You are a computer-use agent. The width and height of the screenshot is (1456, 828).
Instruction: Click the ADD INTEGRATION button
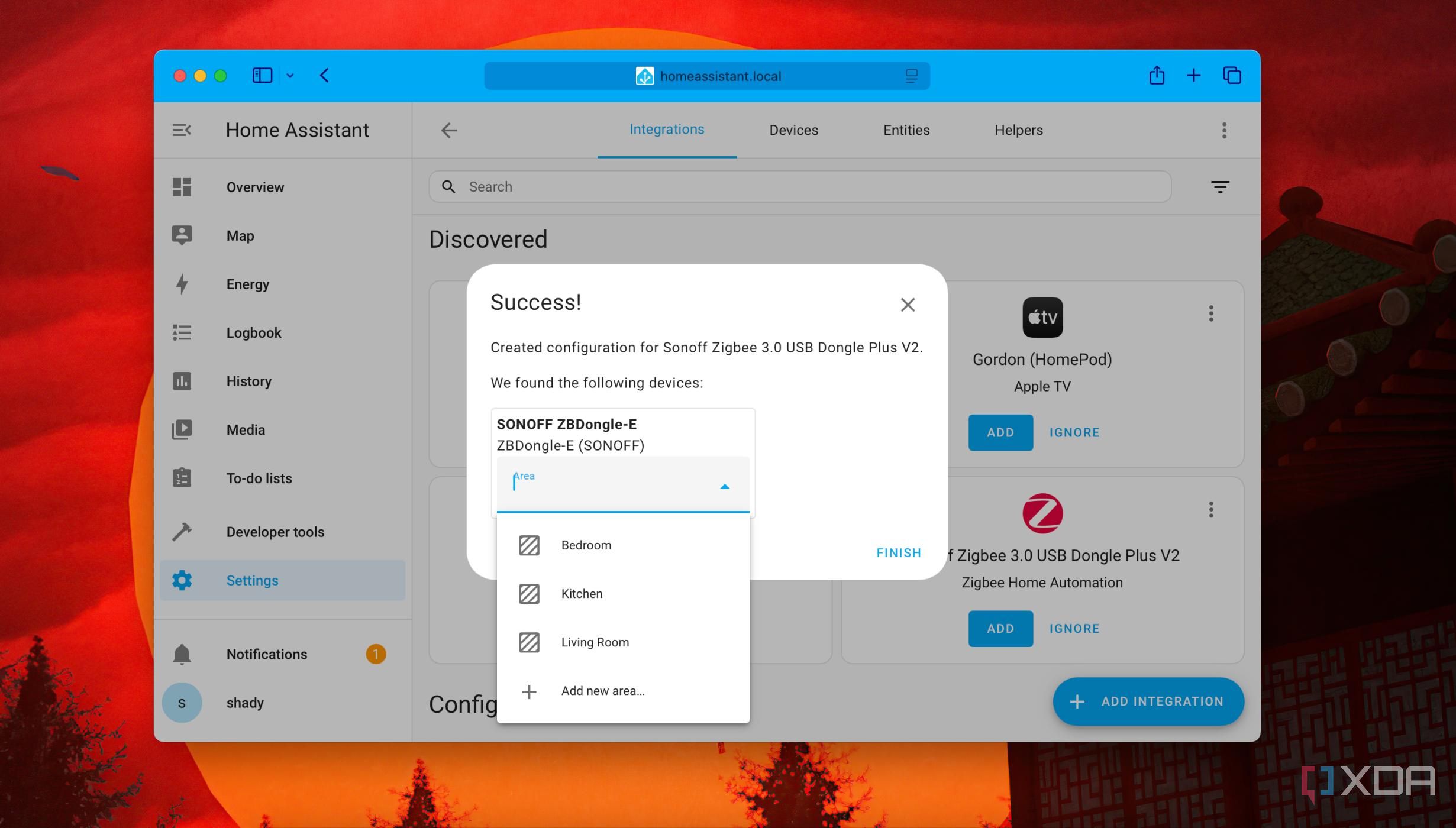pyautogui.click(x=1148, y=701)
